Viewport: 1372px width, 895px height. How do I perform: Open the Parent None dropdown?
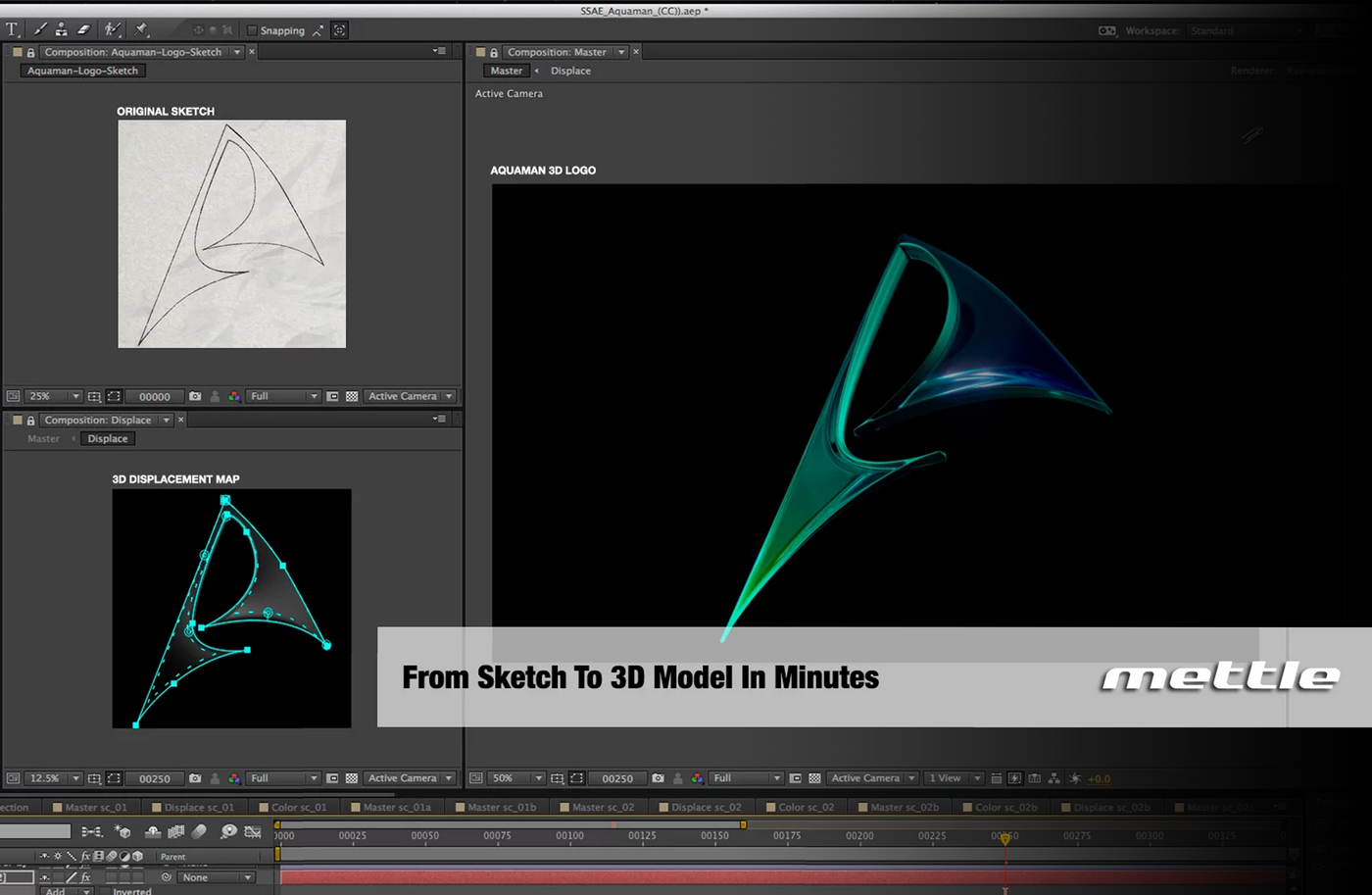click(x=218, y=877)
